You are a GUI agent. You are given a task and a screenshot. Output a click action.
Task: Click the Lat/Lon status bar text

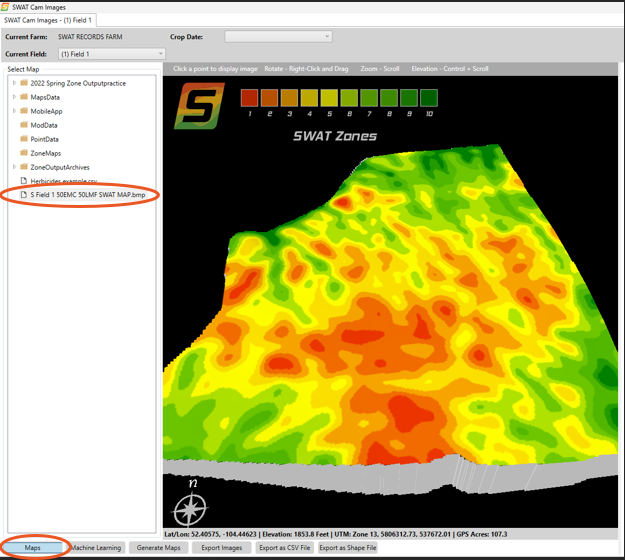[x=210, y=534]
